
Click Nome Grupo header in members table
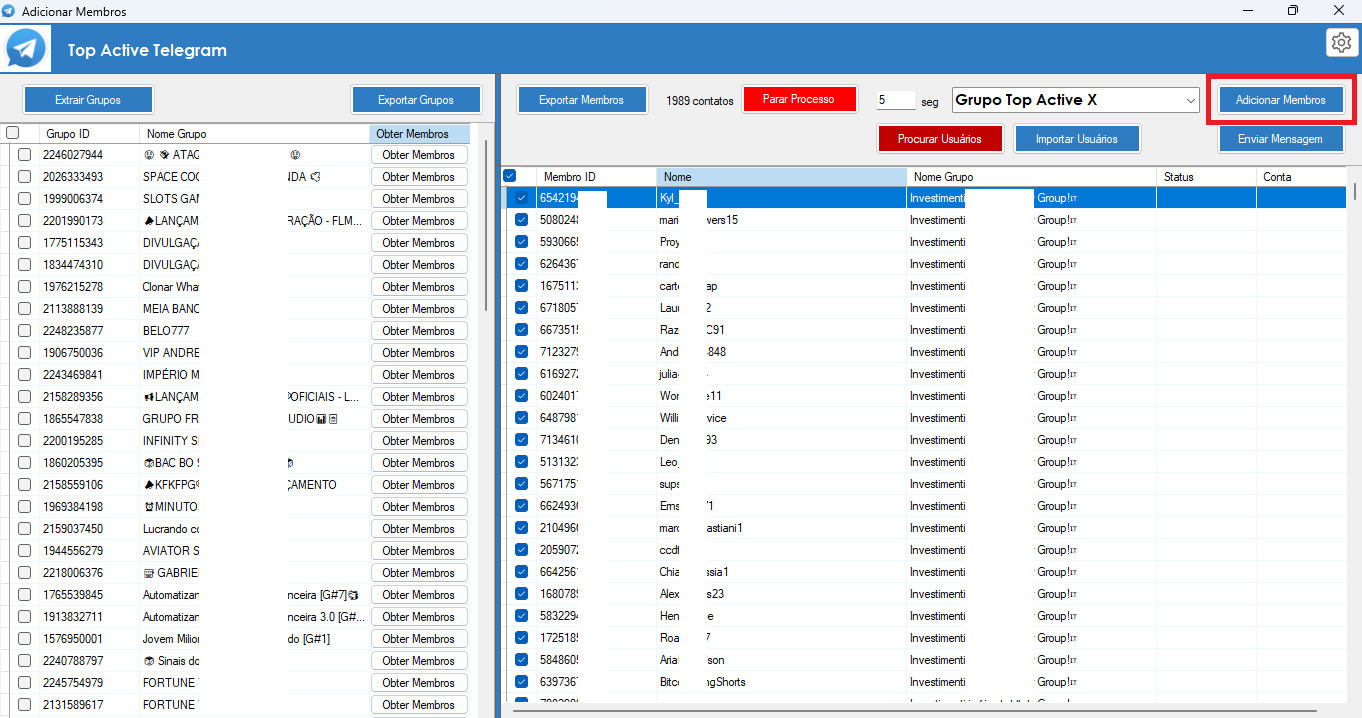click(x=1031, y=177)
